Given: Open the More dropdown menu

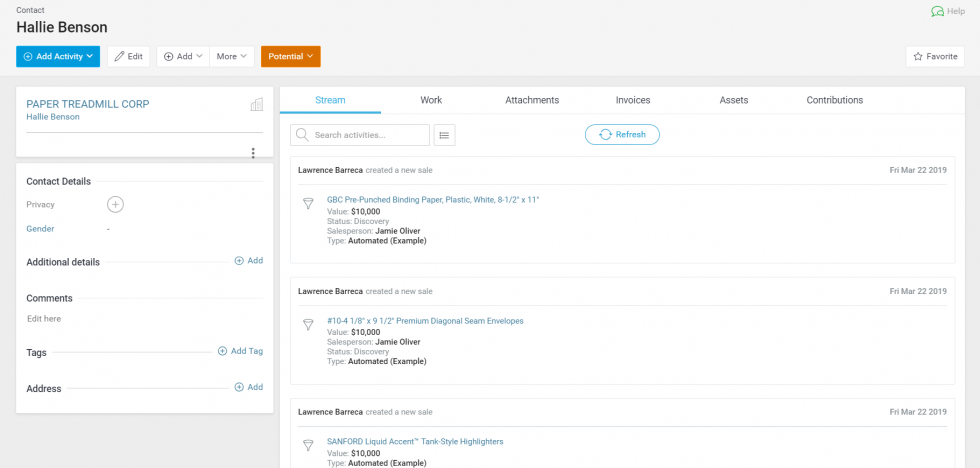Looking at the screenshot, I should (232, 57).
